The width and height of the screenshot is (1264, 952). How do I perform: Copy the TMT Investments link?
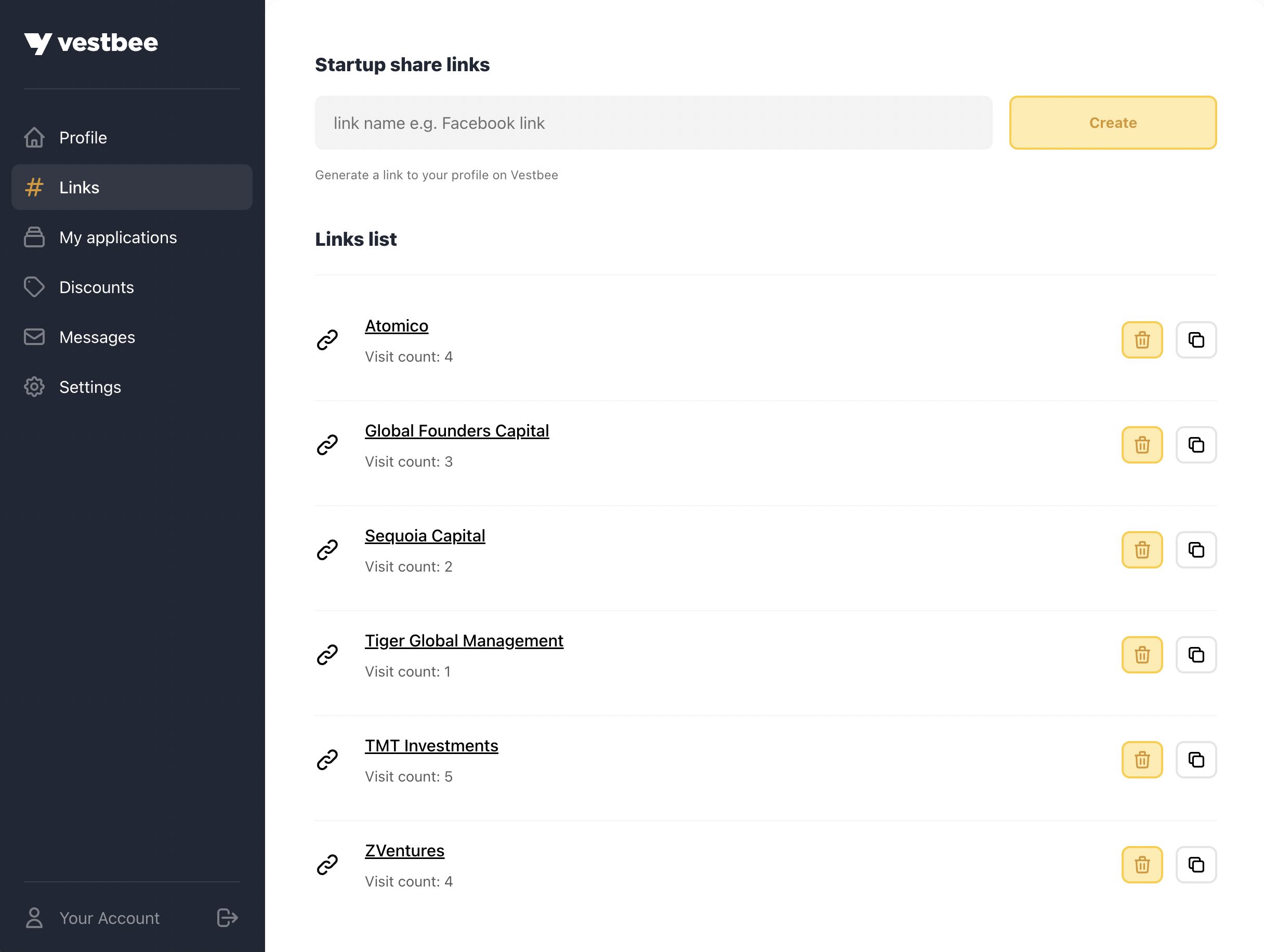click(1195, 759)
